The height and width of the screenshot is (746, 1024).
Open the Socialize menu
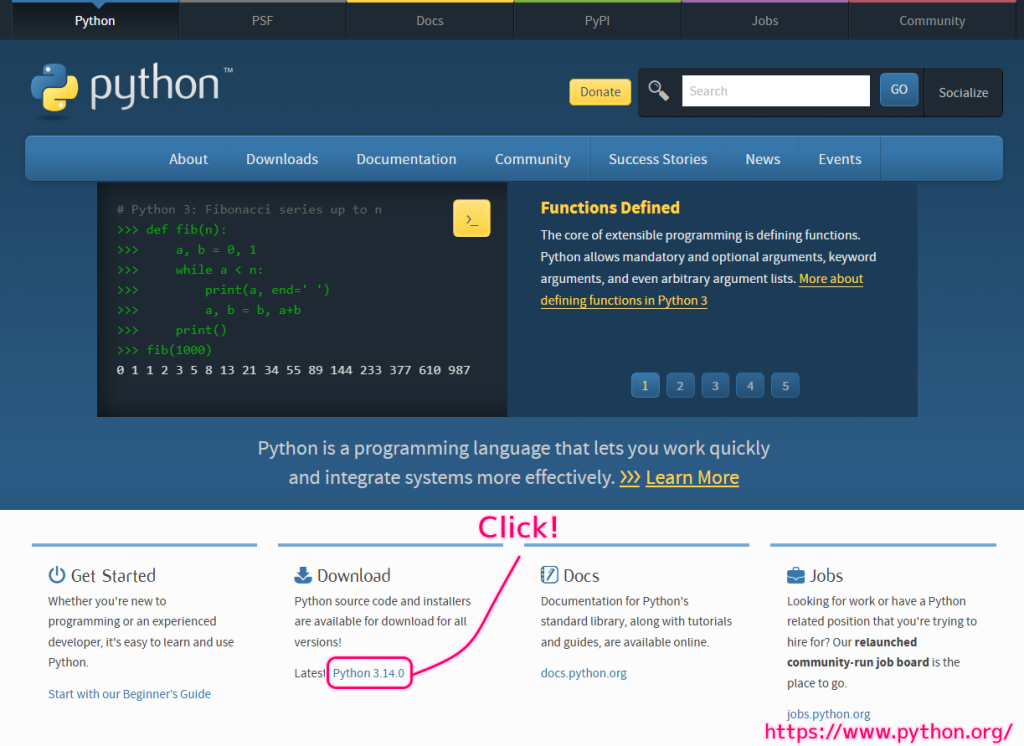click(x=962, y=92)
